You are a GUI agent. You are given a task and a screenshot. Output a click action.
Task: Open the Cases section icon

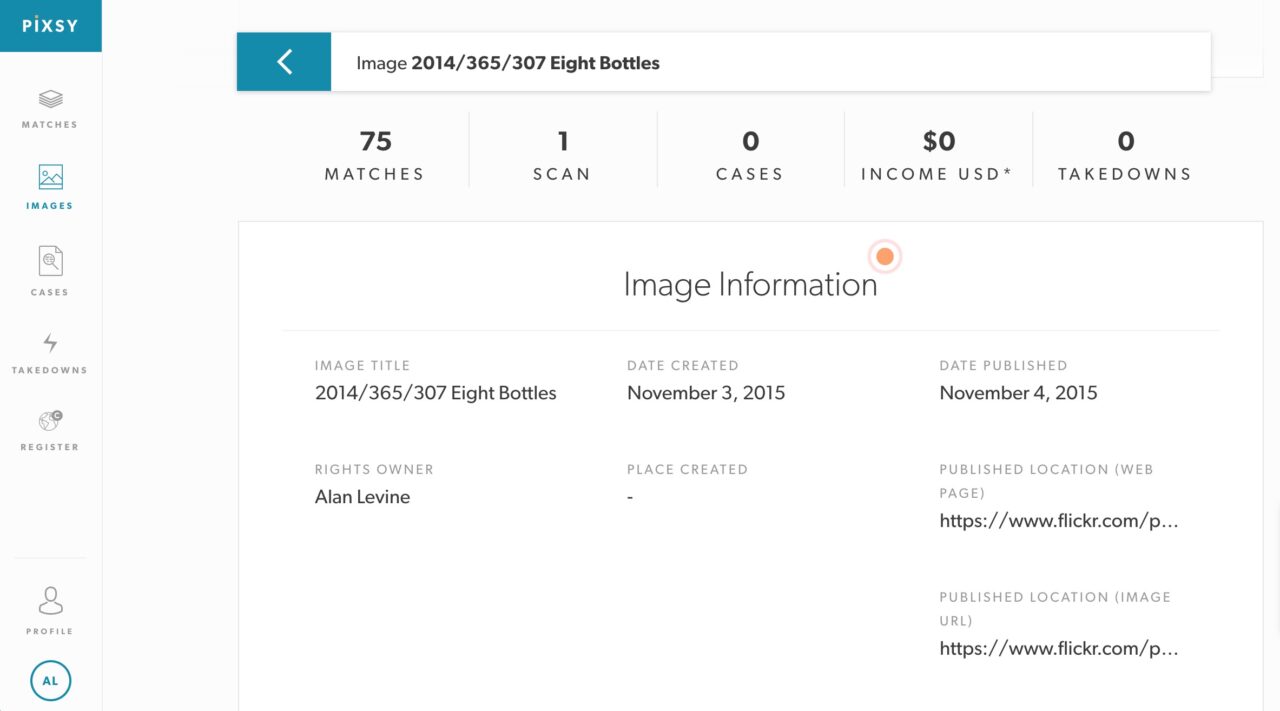pyautogui.click(x=50, y=262)
